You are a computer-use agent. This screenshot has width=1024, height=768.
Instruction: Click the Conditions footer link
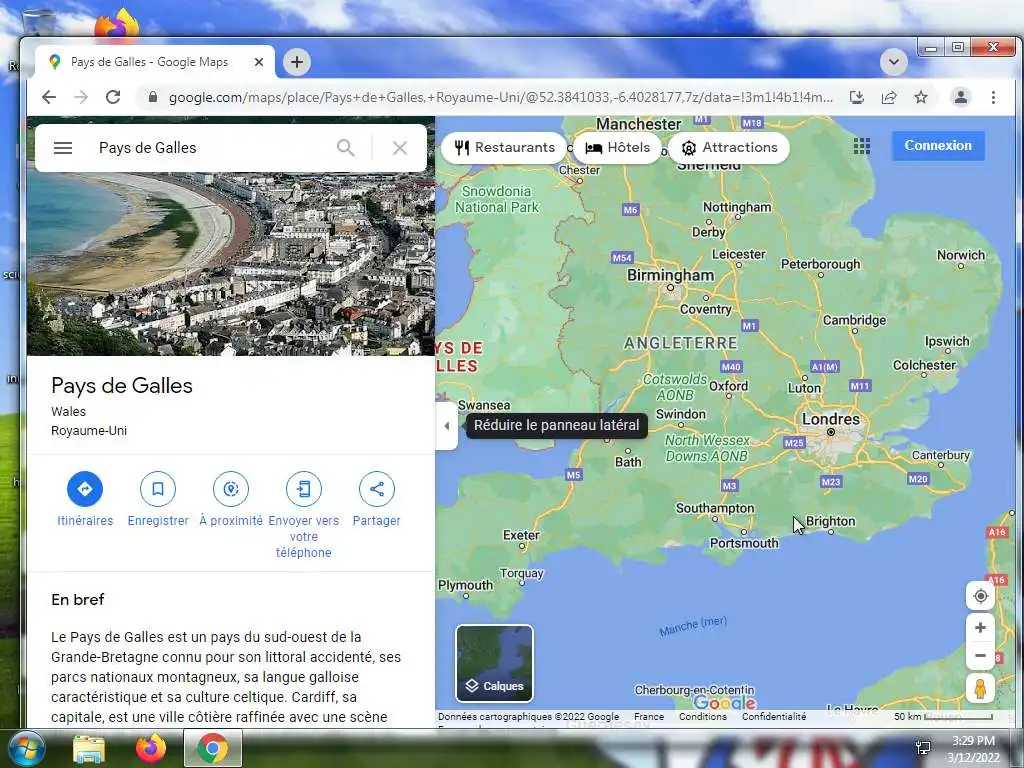tap(703, 716)
